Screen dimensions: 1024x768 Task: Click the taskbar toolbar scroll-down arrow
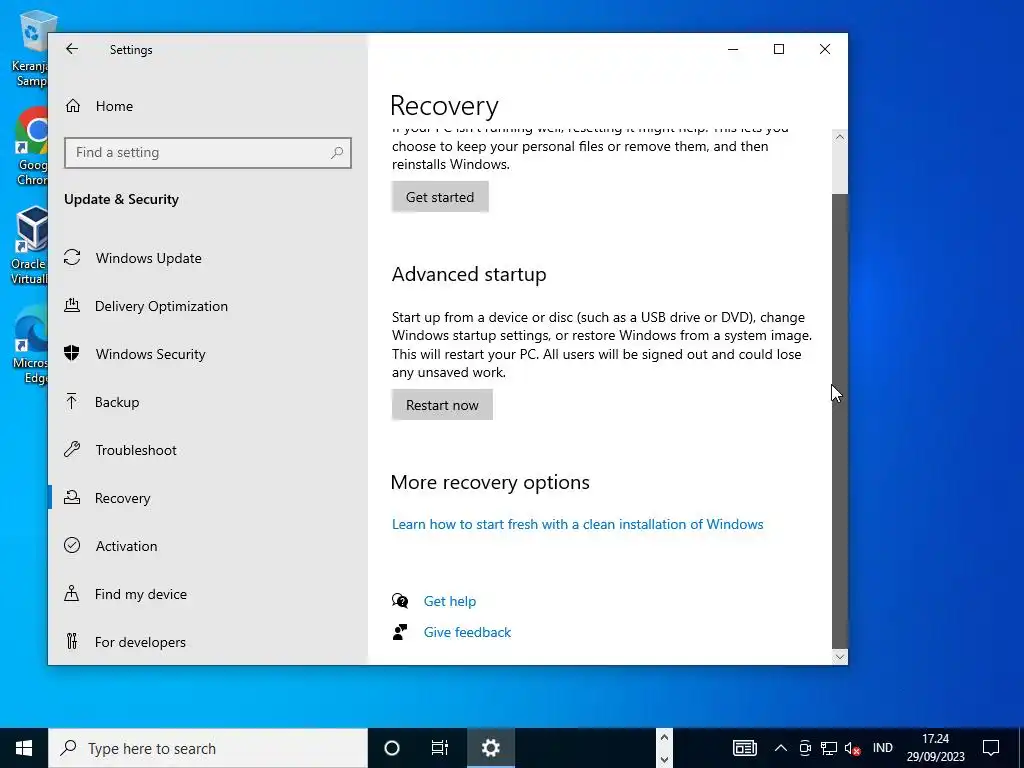(664, 760)
